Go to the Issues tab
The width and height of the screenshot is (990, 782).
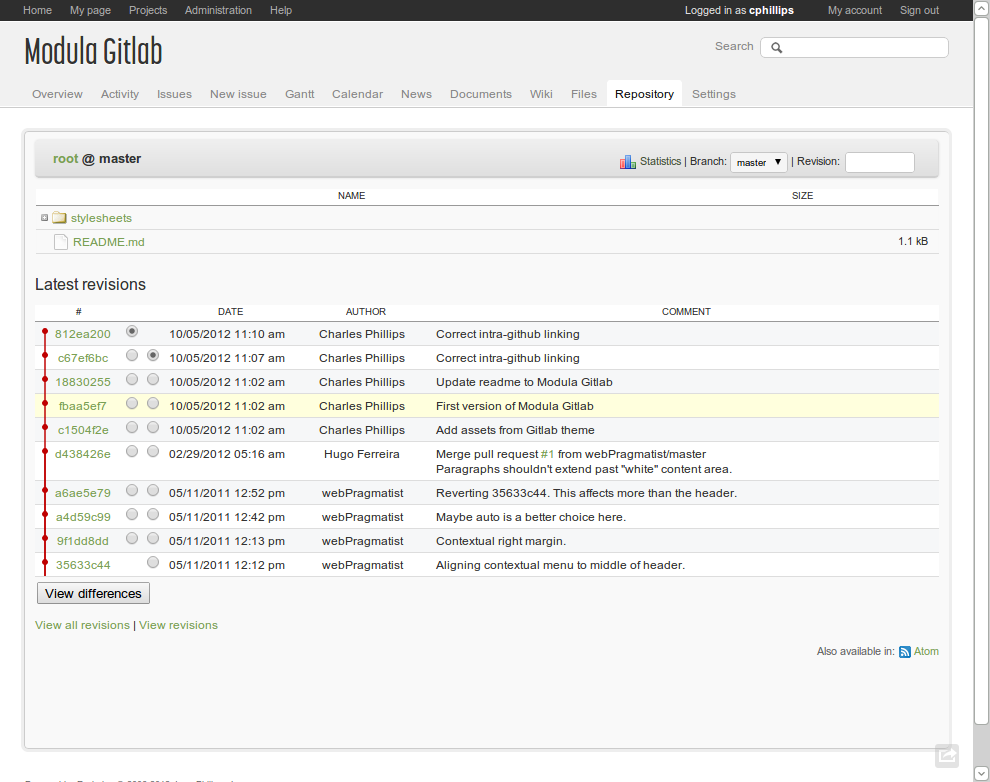point(174,94)
